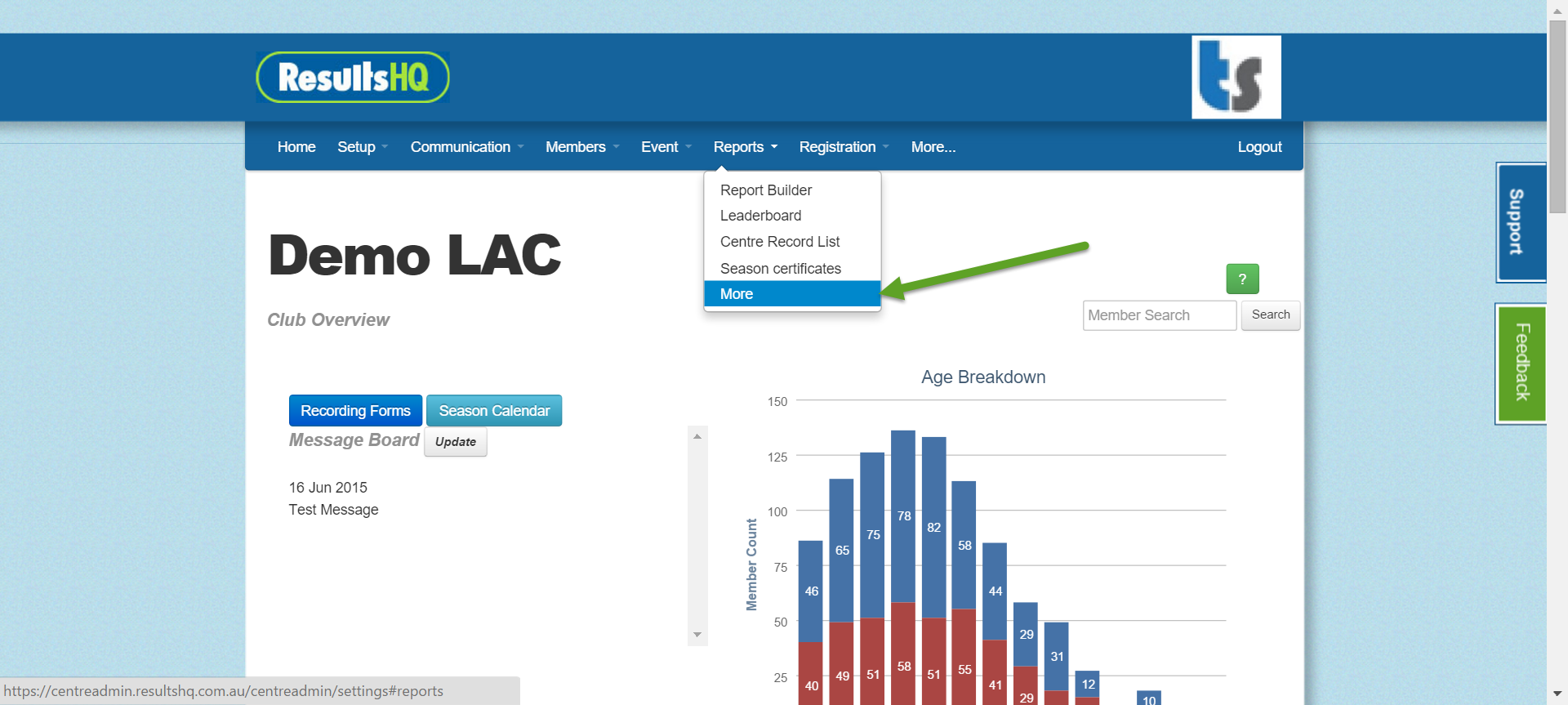Select More in the Reports dropdown
Screen dimensions: 1568x705
pyautogui.click(x=792, y=294)
